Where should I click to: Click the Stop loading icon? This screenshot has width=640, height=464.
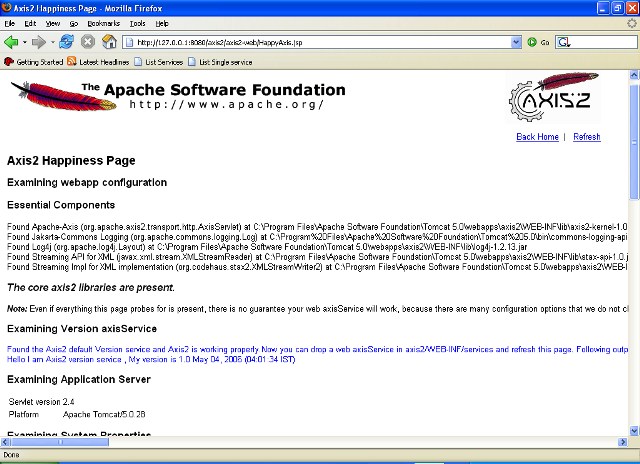88,42
